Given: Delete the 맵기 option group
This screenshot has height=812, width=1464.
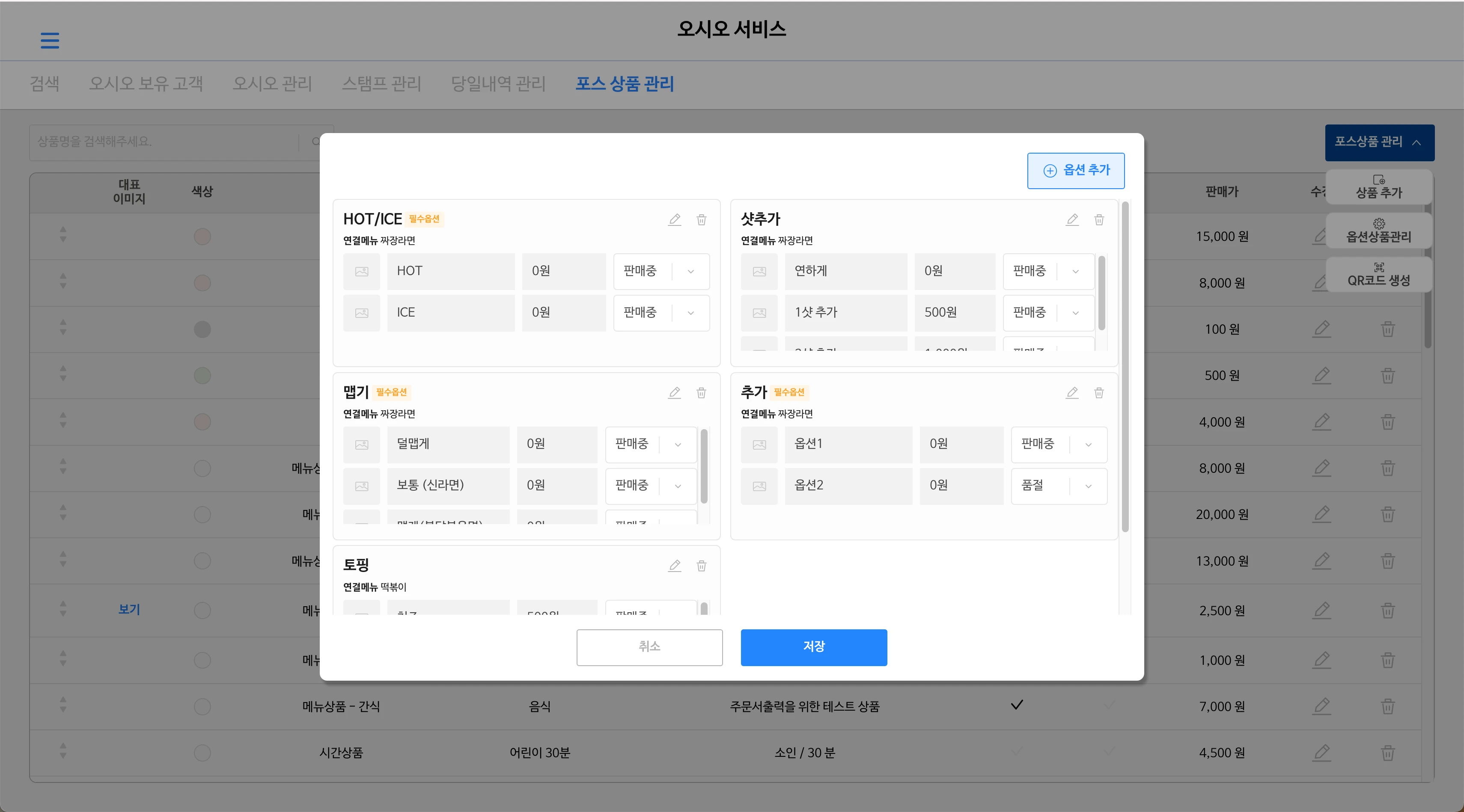Looking at the screenshot, I should (701, 392).
